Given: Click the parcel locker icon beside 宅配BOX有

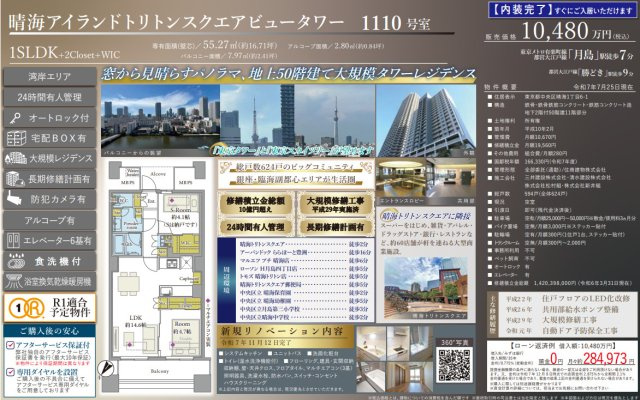Looking at the screenshot, I should [x=16, y=139].
